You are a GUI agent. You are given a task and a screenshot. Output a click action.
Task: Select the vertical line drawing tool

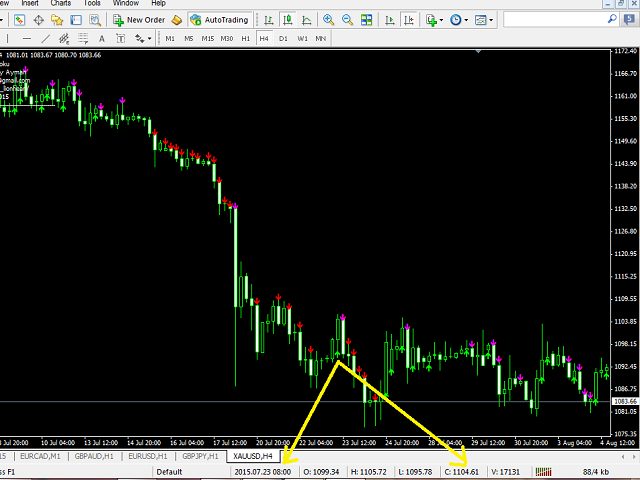click(x=7, y=39)
